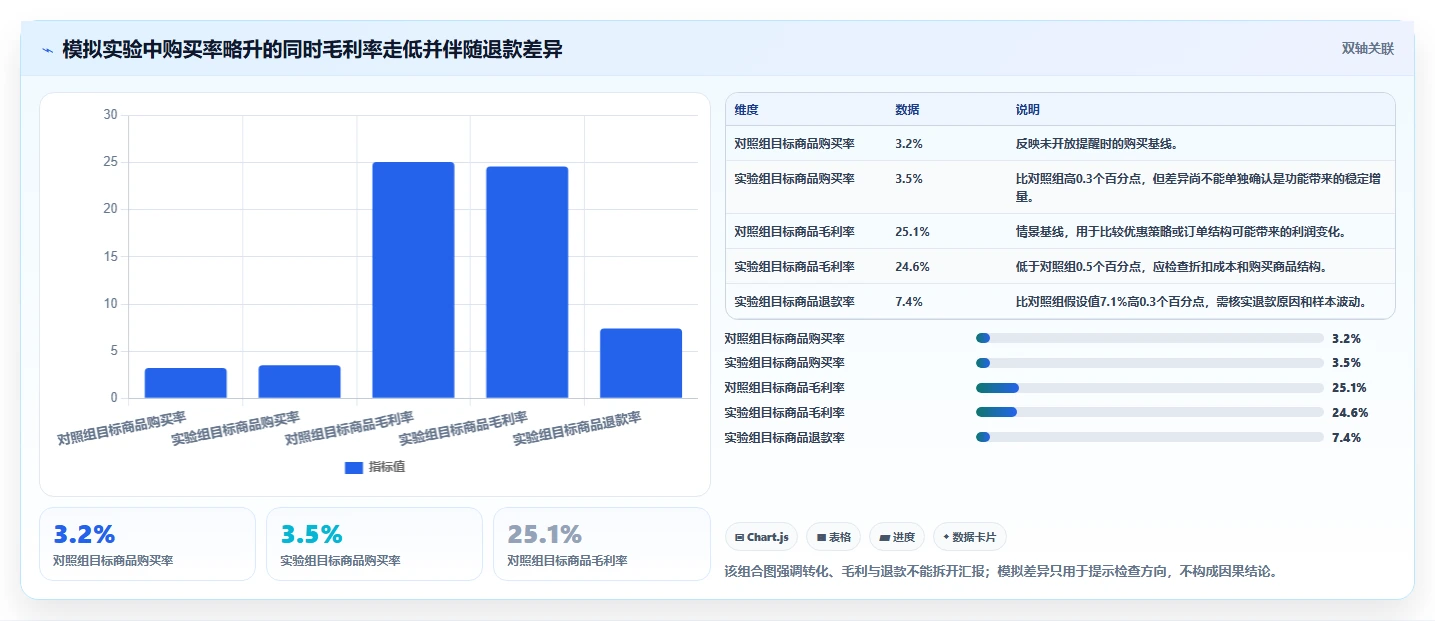Viewport: 1435px width, 621px height.
Task: Click the 实验组目标商品毛利率 bar in chart
Action: coord(527,282)
